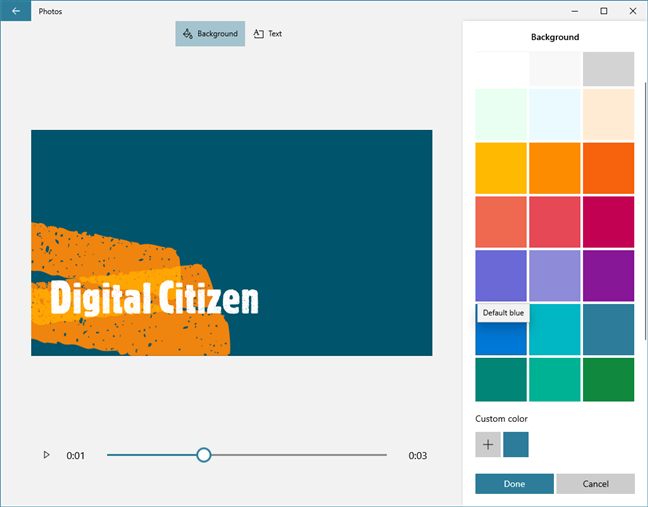The width and height of the screenshot is (648, 507).
Task: Pick the dark teal green swatch
Action: [501, 379]
